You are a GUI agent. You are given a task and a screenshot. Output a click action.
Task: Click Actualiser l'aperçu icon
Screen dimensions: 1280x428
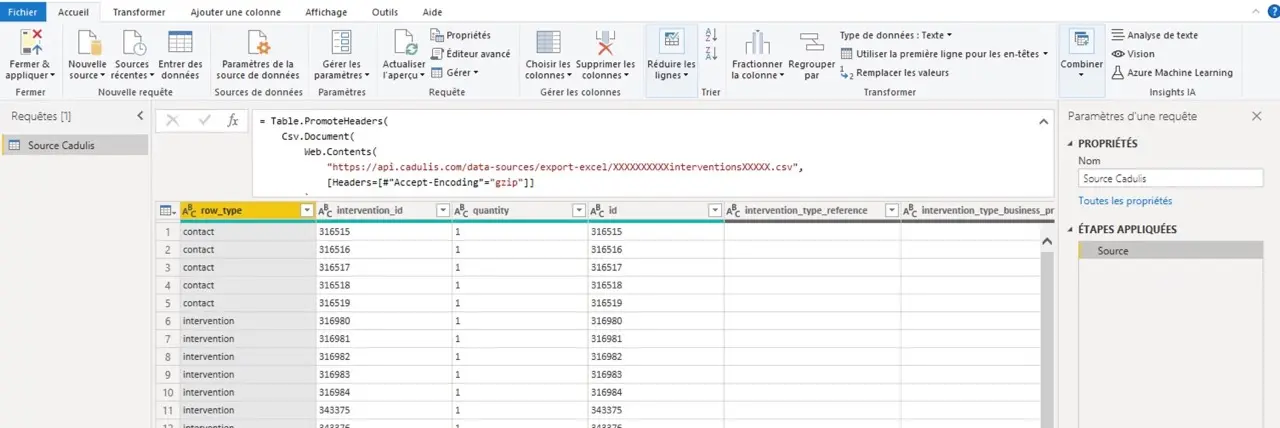pyautogui.click(x=404, y=43)
